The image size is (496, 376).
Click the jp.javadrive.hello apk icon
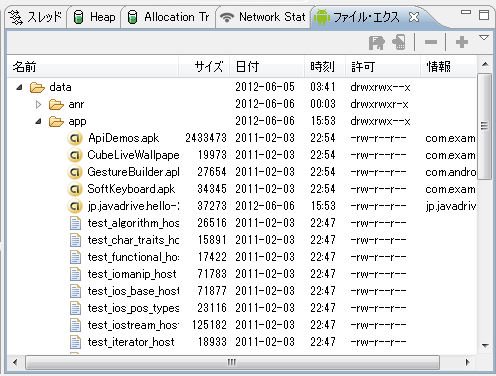[x=75, y=206]
